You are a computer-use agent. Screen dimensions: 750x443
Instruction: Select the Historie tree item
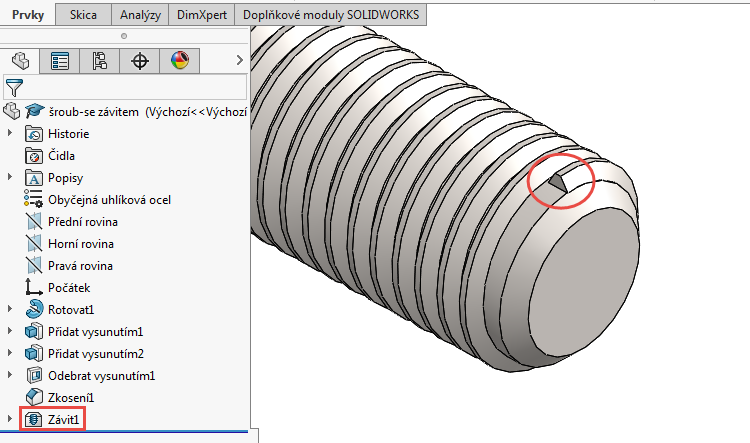(x=68, y=134)
